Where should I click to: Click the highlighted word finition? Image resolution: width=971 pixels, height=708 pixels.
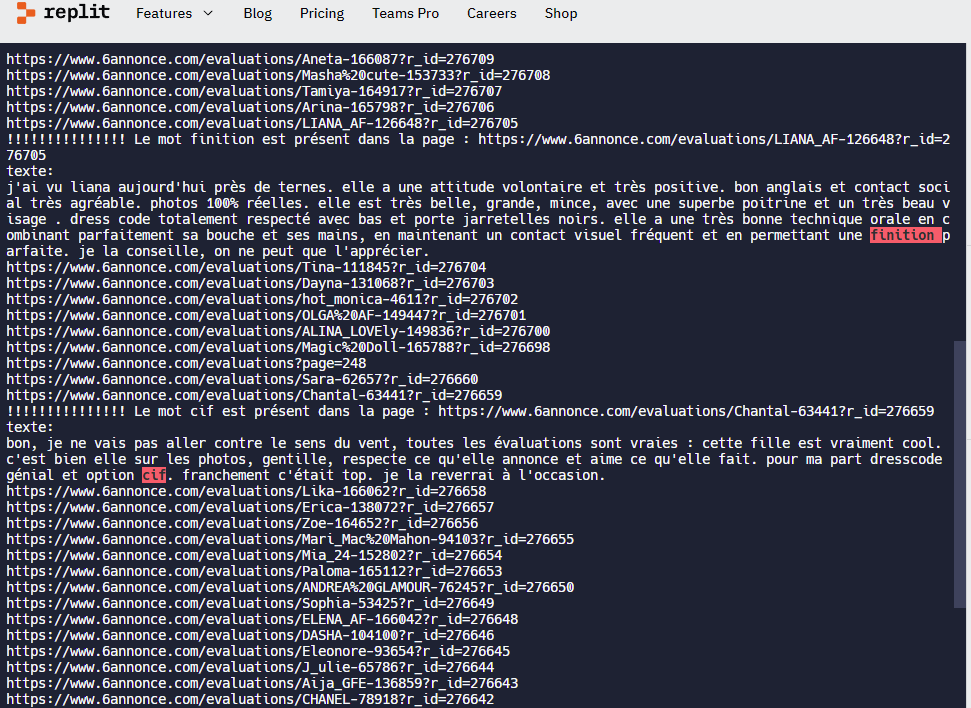905,235
